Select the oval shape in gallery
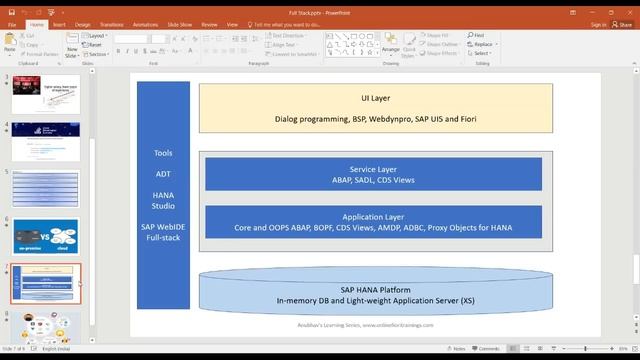Viewport: 640px width, 360px height. click(x=362, y=36)
